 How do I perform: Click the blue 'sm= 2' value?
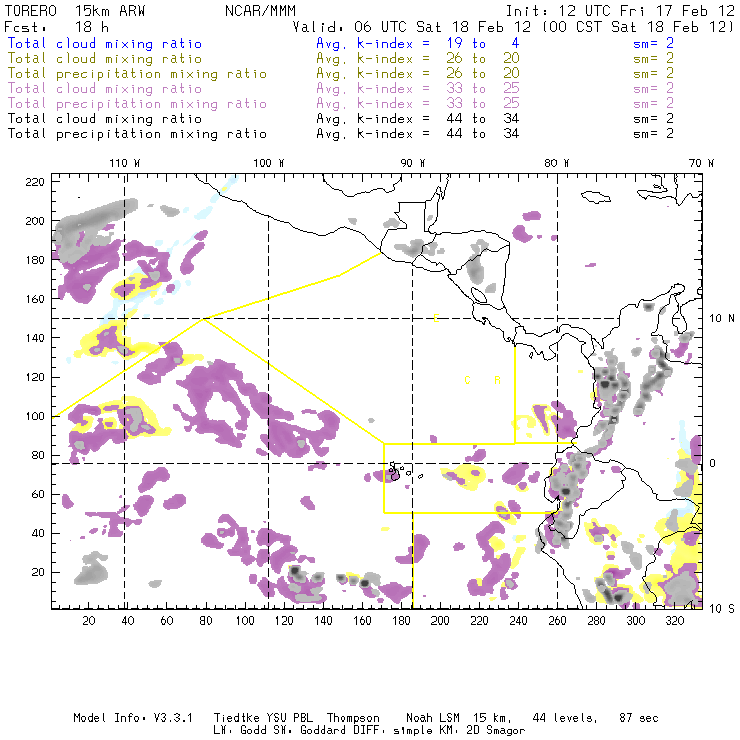[653, 44]
